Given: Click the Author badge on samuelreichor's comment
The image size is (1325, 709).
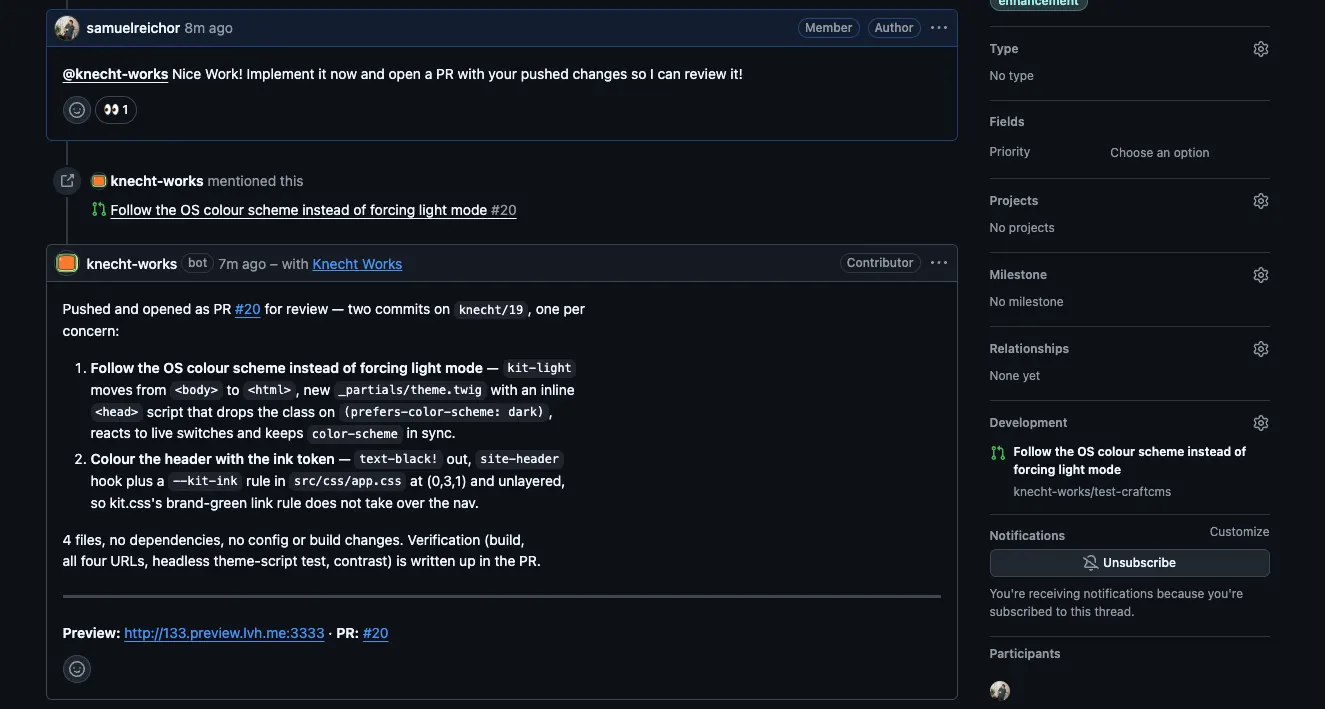Looking at the screenshot, I should tap(894, 28).
